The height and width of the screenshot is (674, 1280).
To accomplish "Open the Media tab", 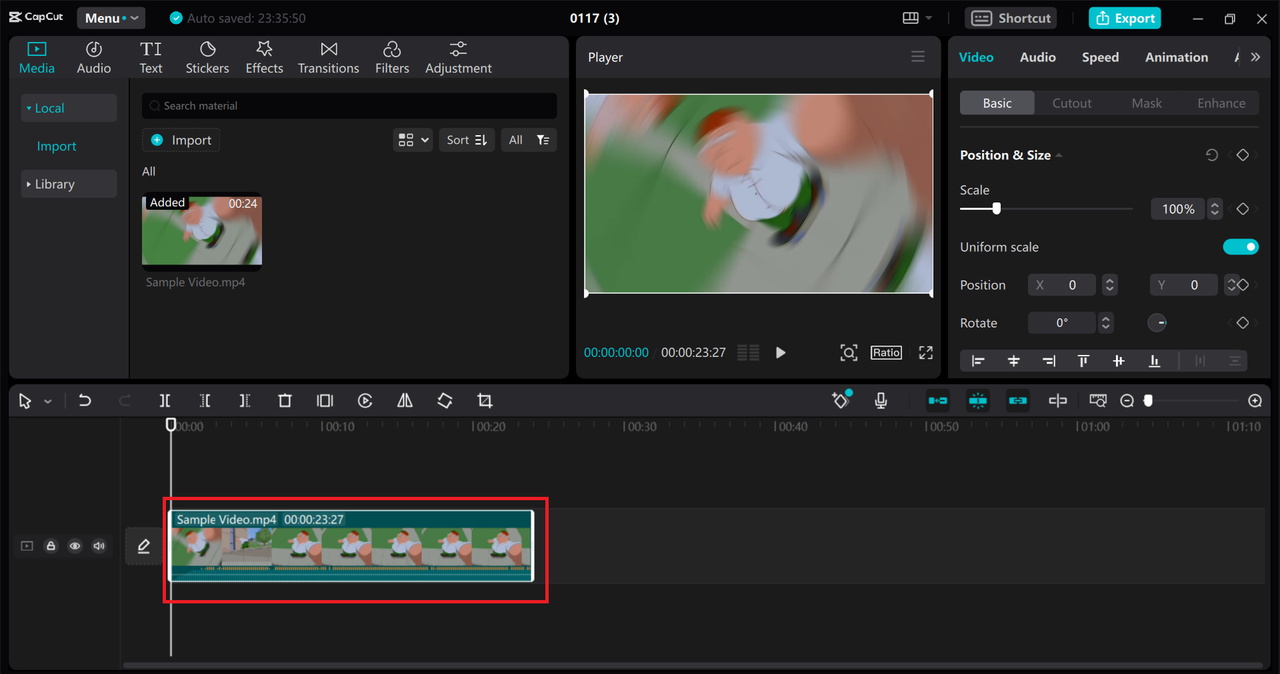I will tap(37, 58).
